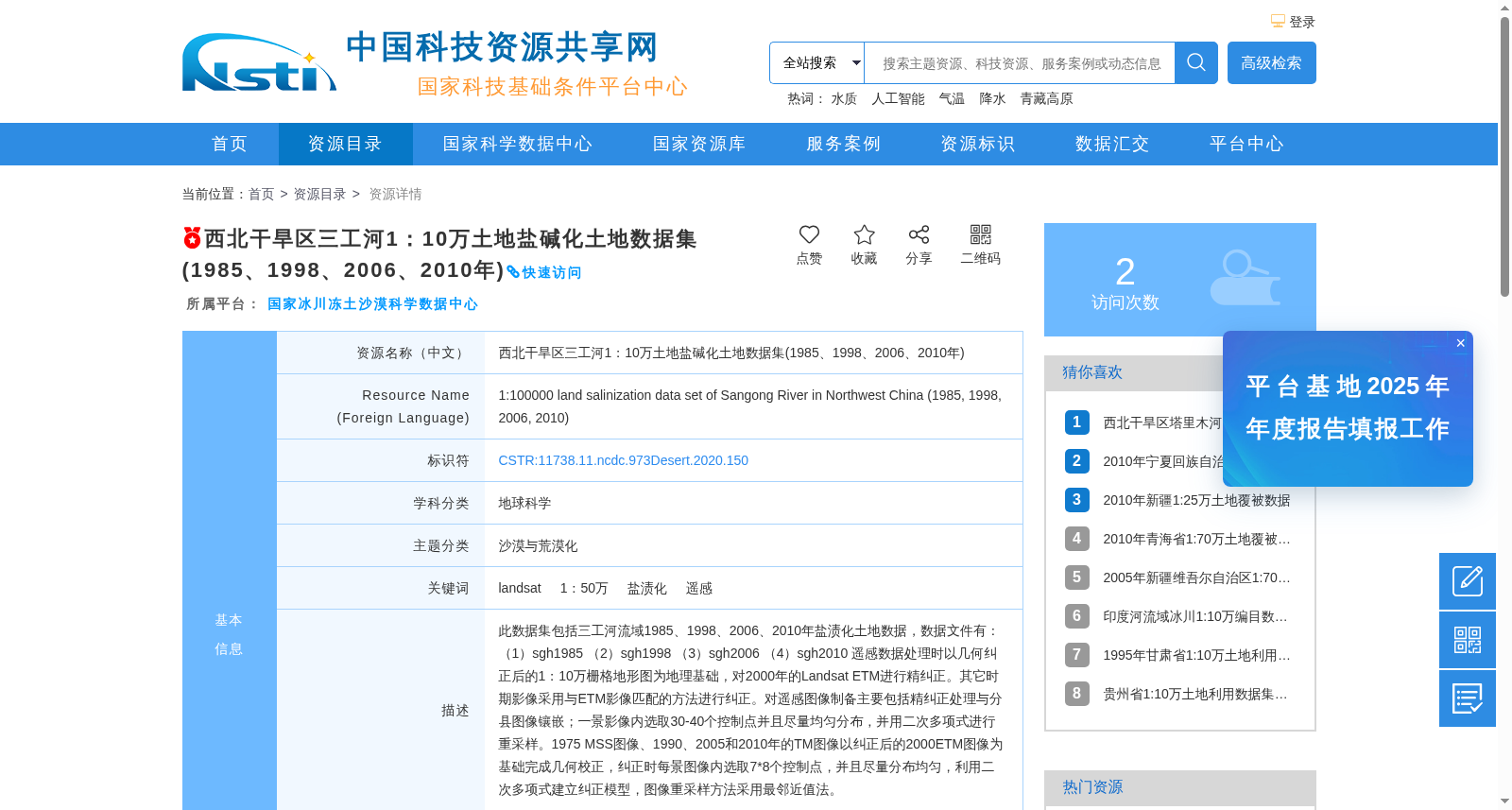This screenshot has width=1512, height=810.
Task: Show the QR code (二维码) icon
Action: (x=981, y=234)
